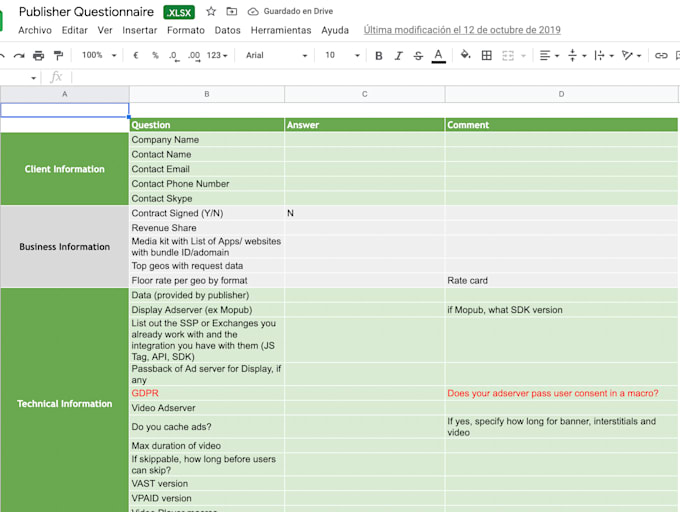Screen dimensions: 680x512
Task: Select the paint format roller icon
Action: coord(58,55)
